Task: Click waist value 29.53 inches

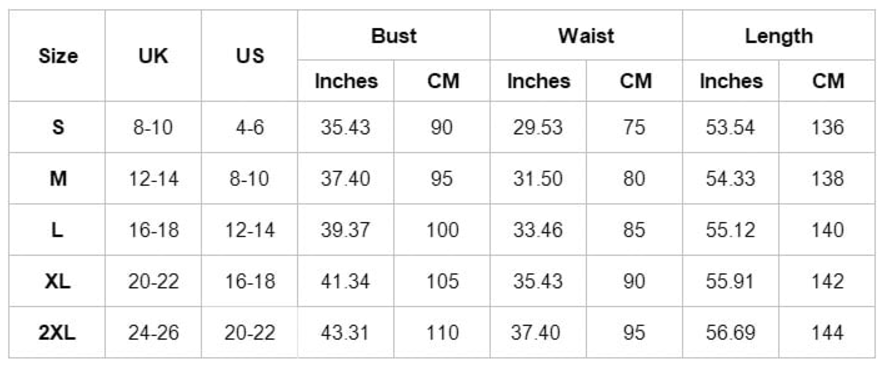Action: [538, 127]
